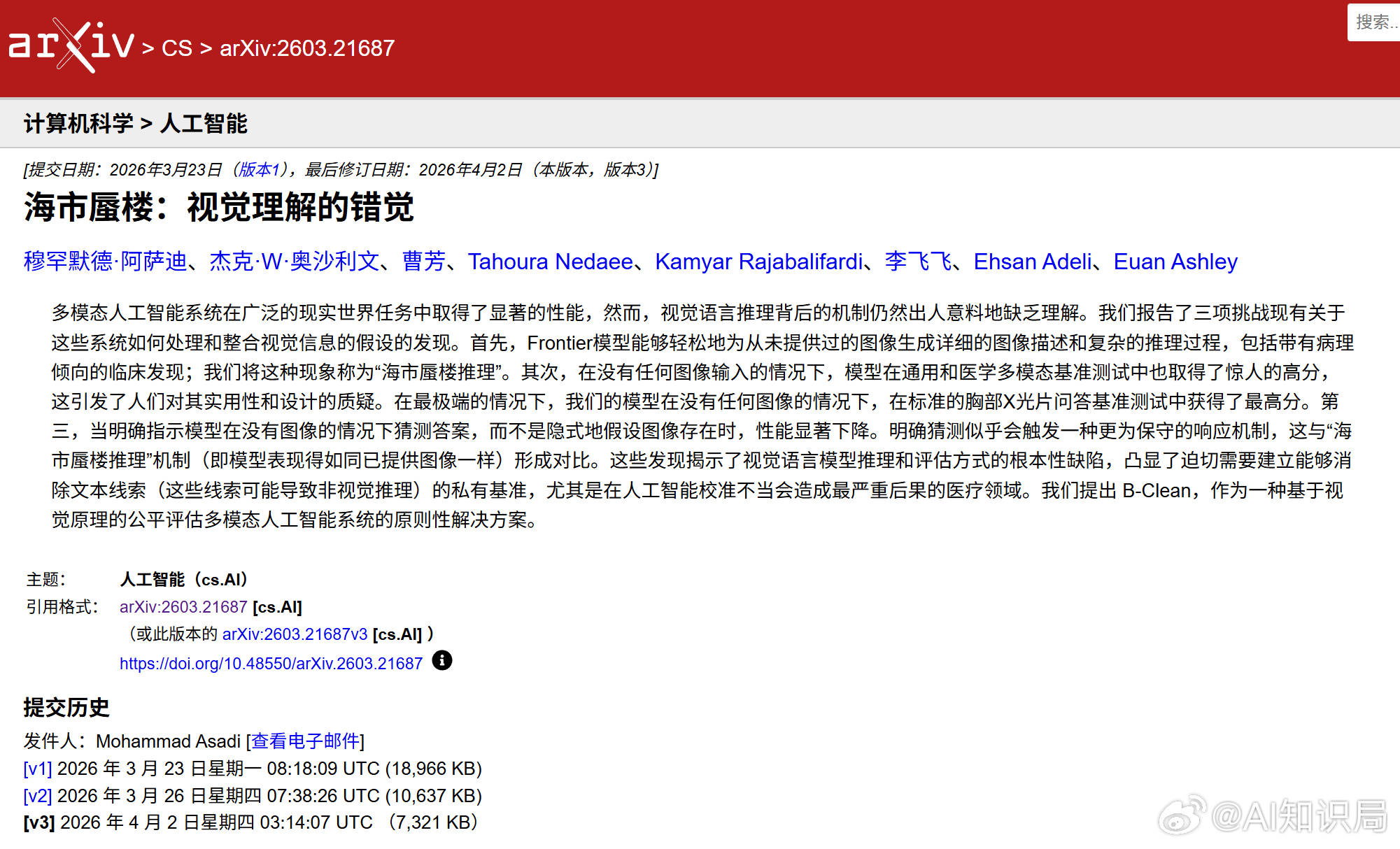
Task: Open 版本1 link in submission date line
Action: pyautogui.click(x=258, y=170)
